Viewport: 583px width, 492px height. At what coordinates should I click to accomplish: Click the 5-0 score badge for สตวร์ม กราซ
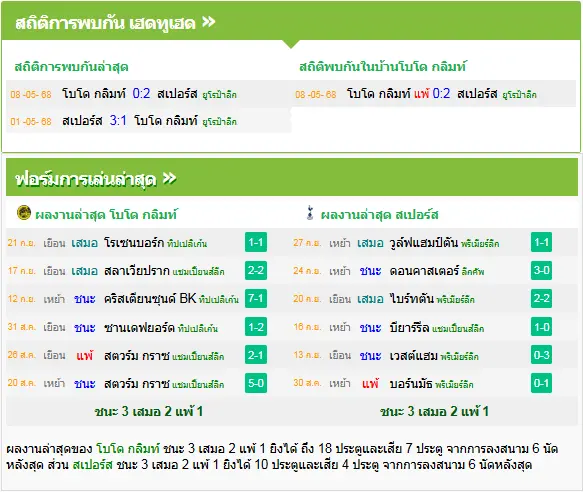pos(256,383)
